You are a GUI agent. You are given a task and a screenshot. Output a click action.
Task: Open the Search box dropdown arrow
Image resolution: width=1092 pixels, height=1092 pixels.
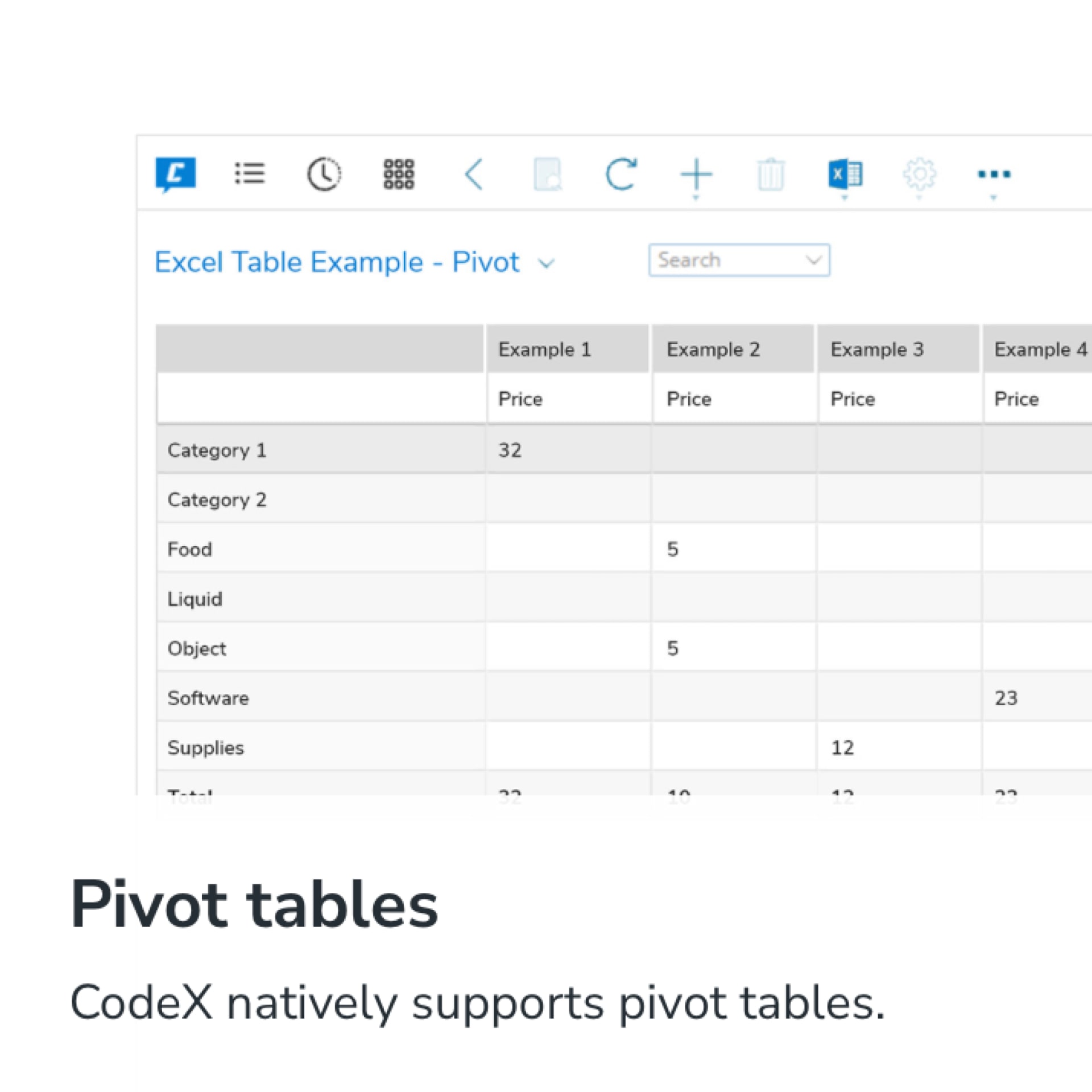814,260
